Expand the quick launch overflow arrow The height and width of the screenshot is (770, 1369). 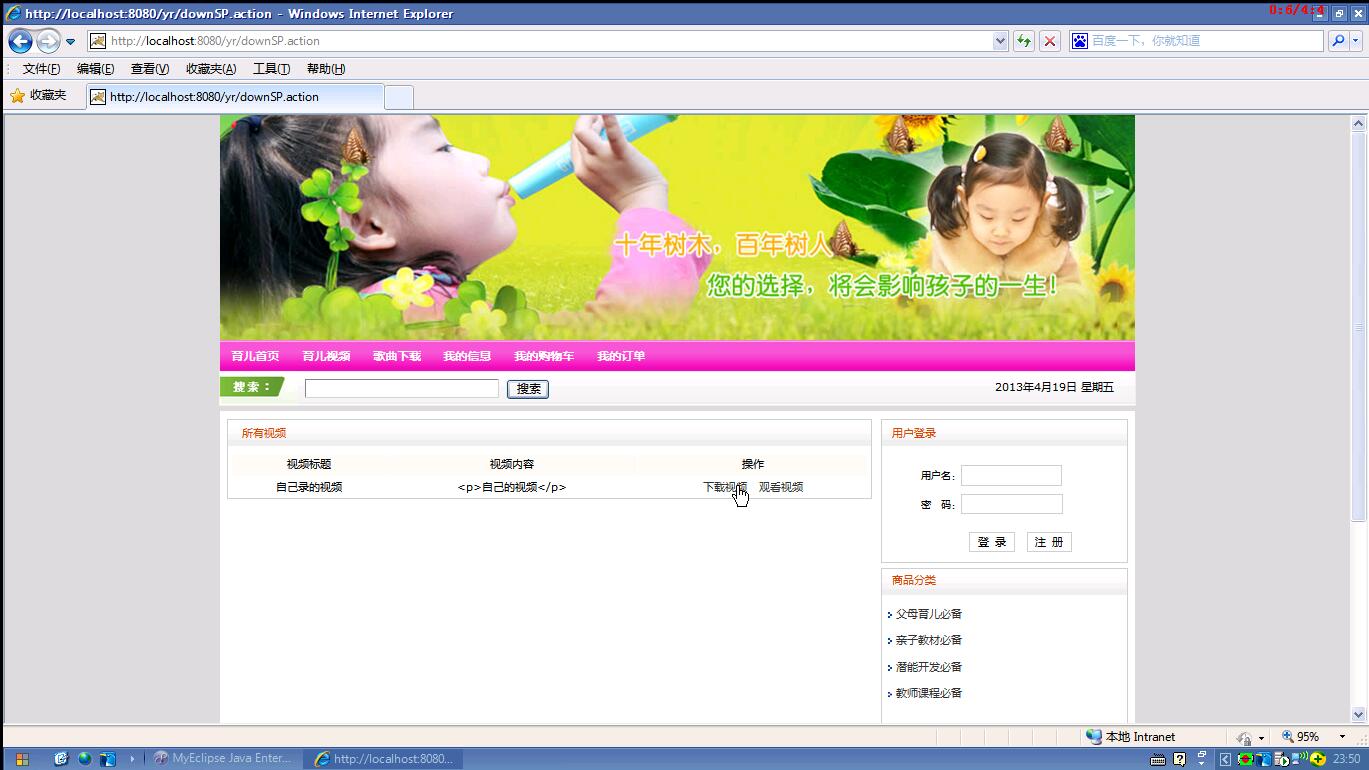click(x=132, y=759)
